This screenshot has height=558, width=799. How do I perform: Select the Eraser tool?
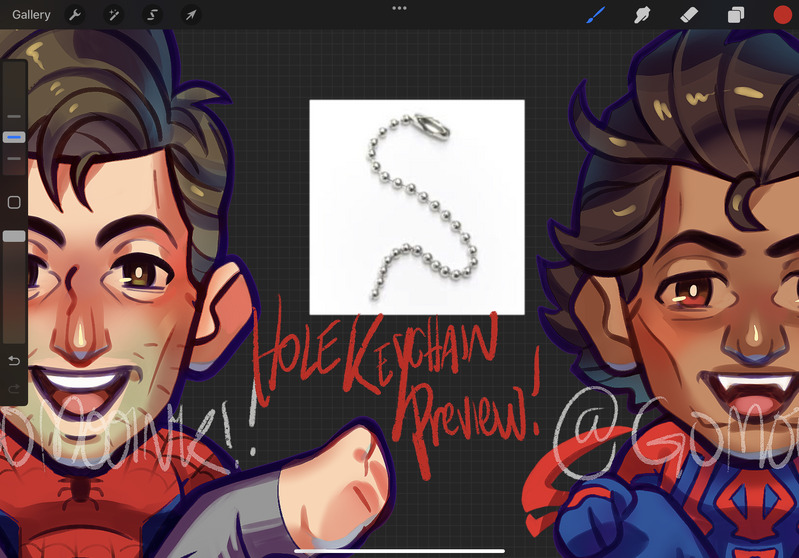click(689, 15)
